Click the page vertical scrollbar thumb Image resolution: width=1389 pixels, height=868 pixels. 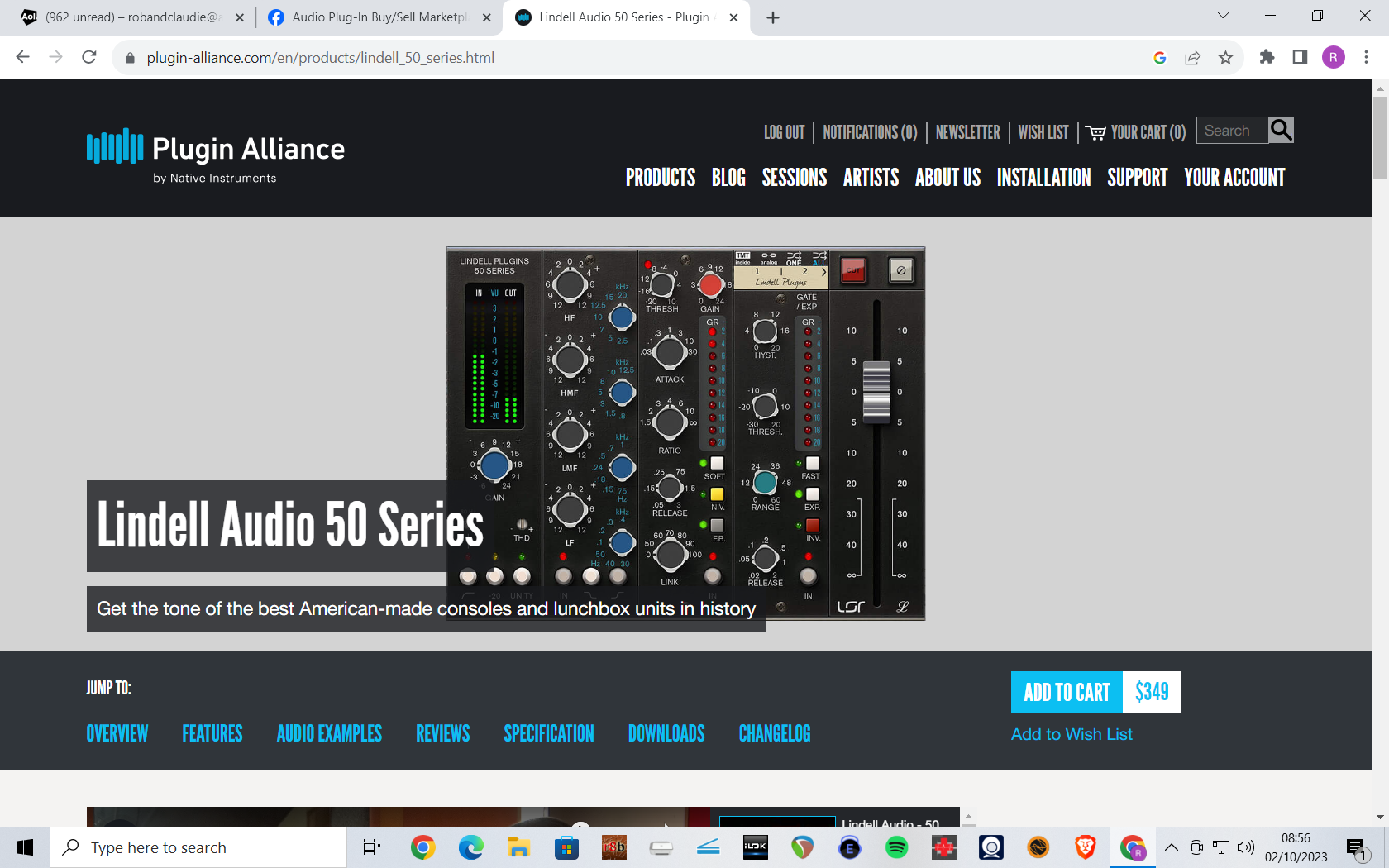[x=1380, y=137]
